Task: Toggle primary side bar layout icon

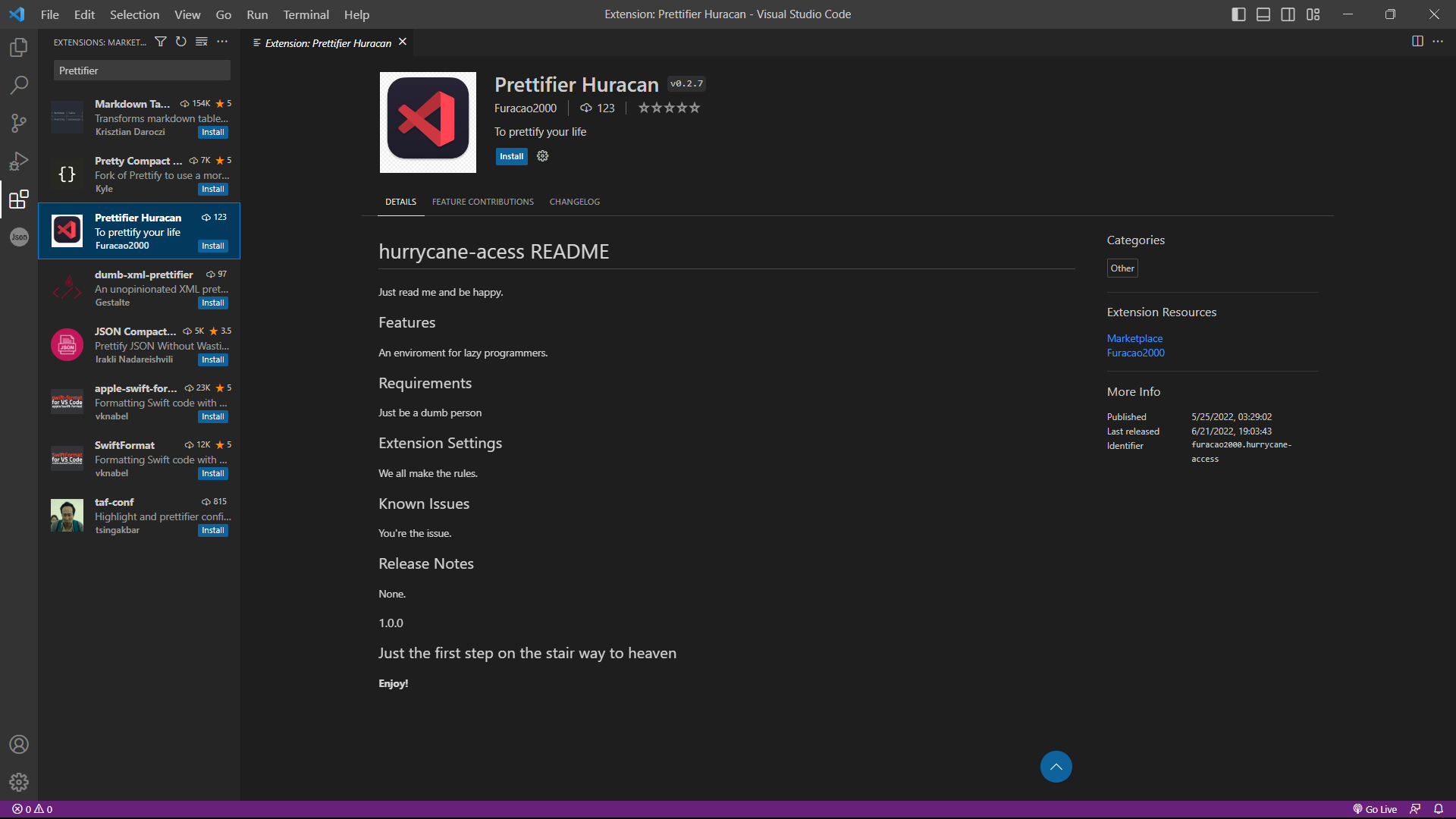Action: tap(1238, 14)
